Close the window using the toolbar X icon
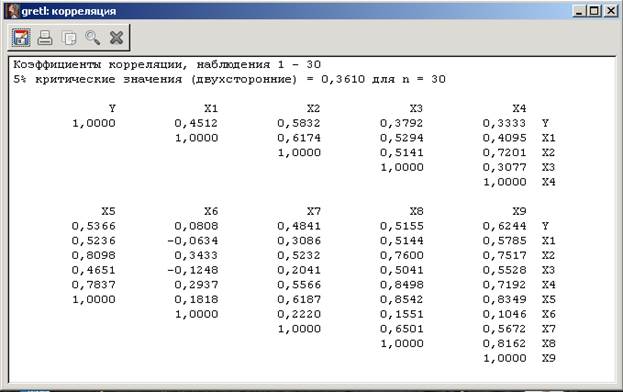Image resolution: width=623 pixels, height=392 pixels. 116,38
